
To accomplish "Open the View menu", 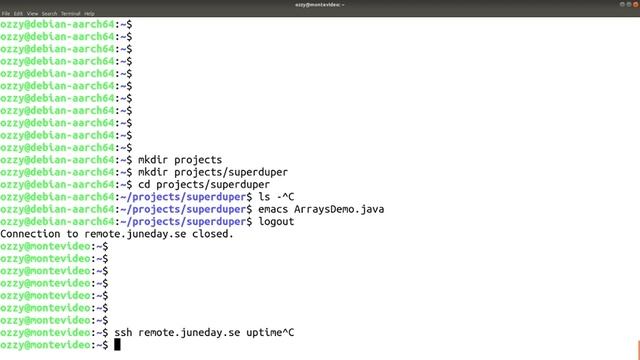I will (x=32, y=13).
